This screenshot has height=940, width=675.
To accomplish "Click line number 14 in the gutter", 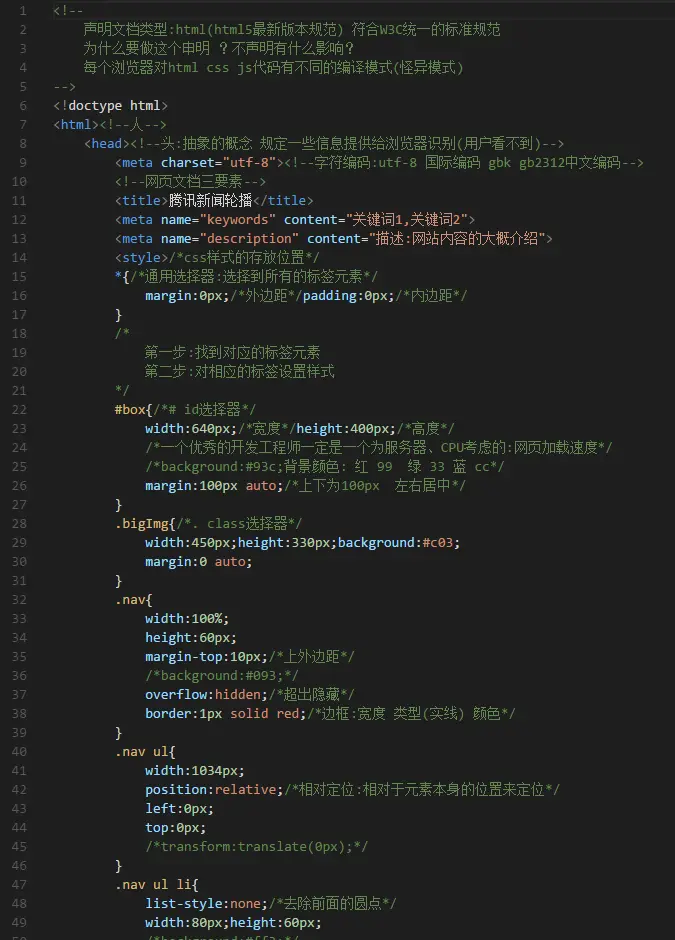I will [x=19, y=257].
